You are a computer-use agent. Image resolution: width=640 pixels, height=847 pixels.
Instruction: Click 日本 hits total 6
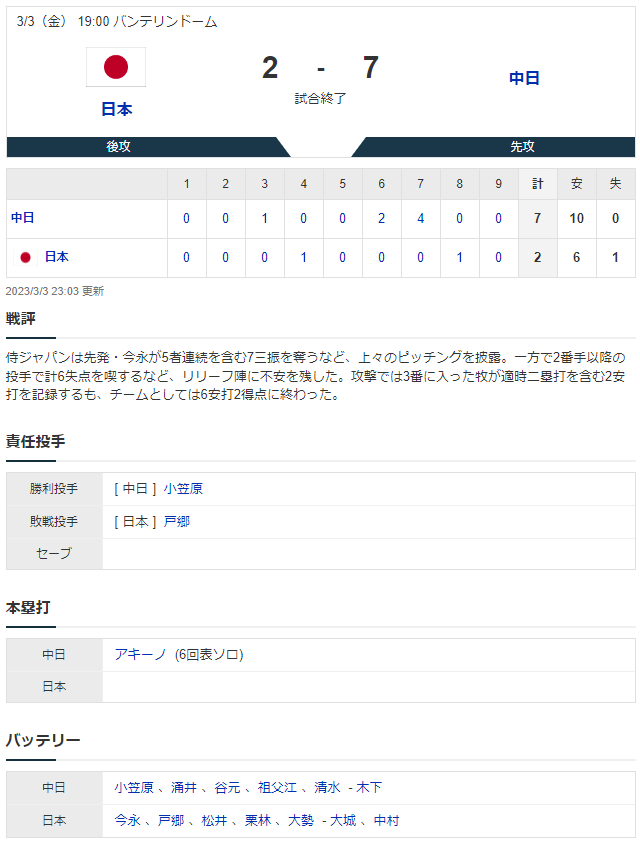576,258
